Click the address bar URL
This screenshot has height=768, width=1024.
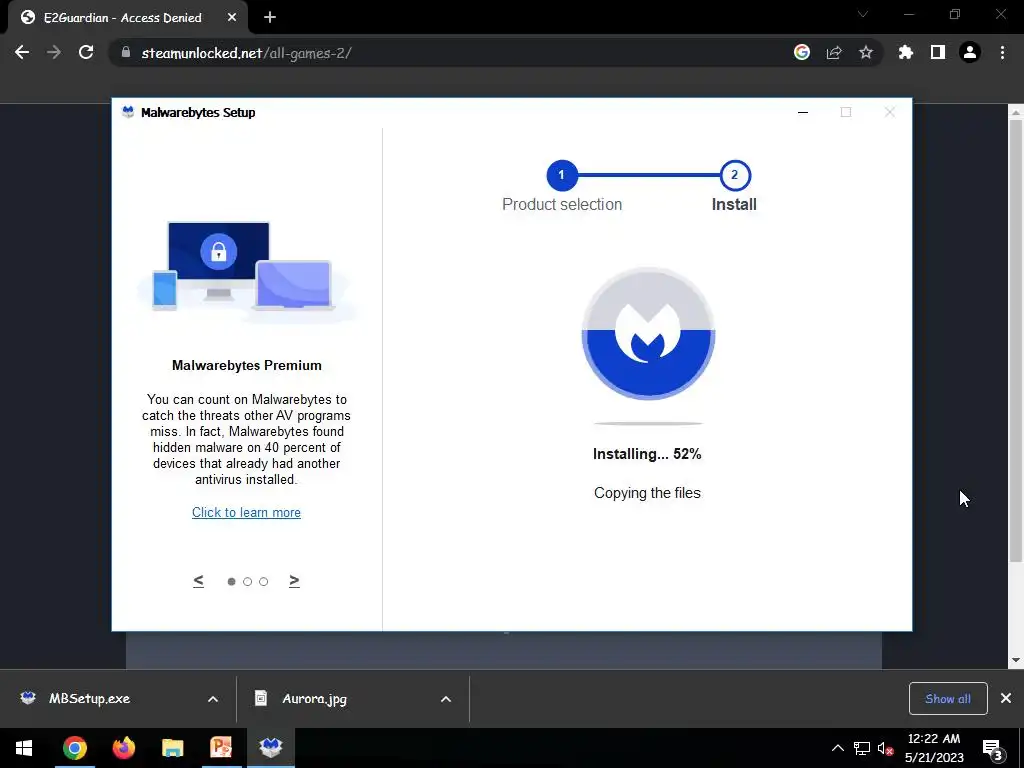(x=247, y=53)
